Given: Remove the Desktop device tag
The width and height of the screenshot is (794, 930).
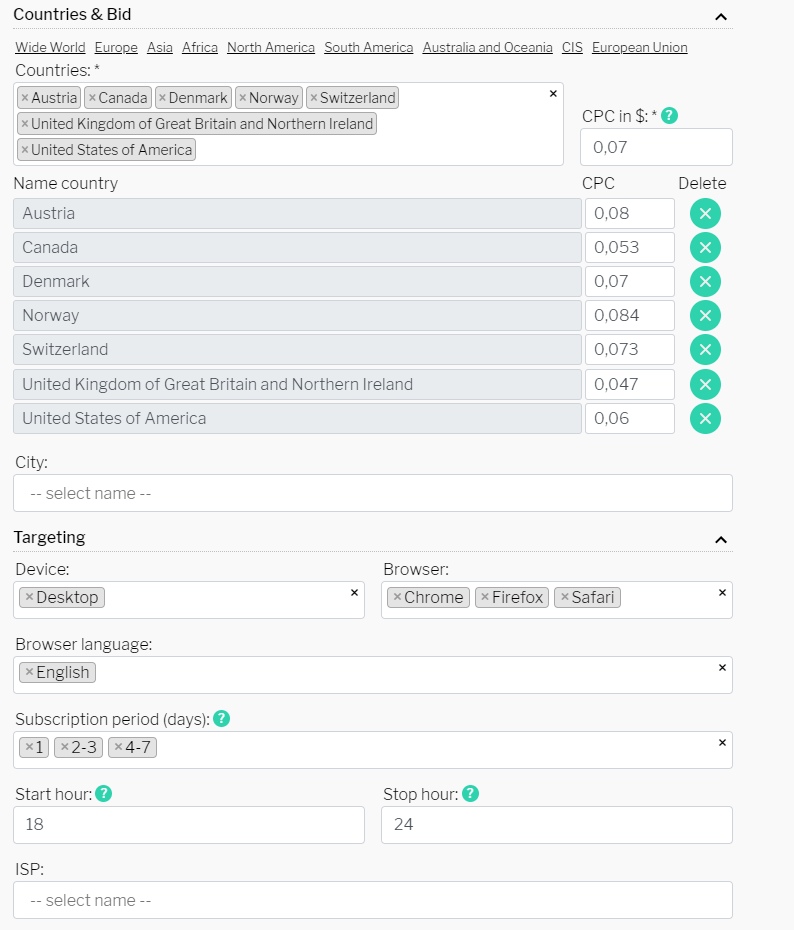Looking at the screenshot, I should 29,597.
